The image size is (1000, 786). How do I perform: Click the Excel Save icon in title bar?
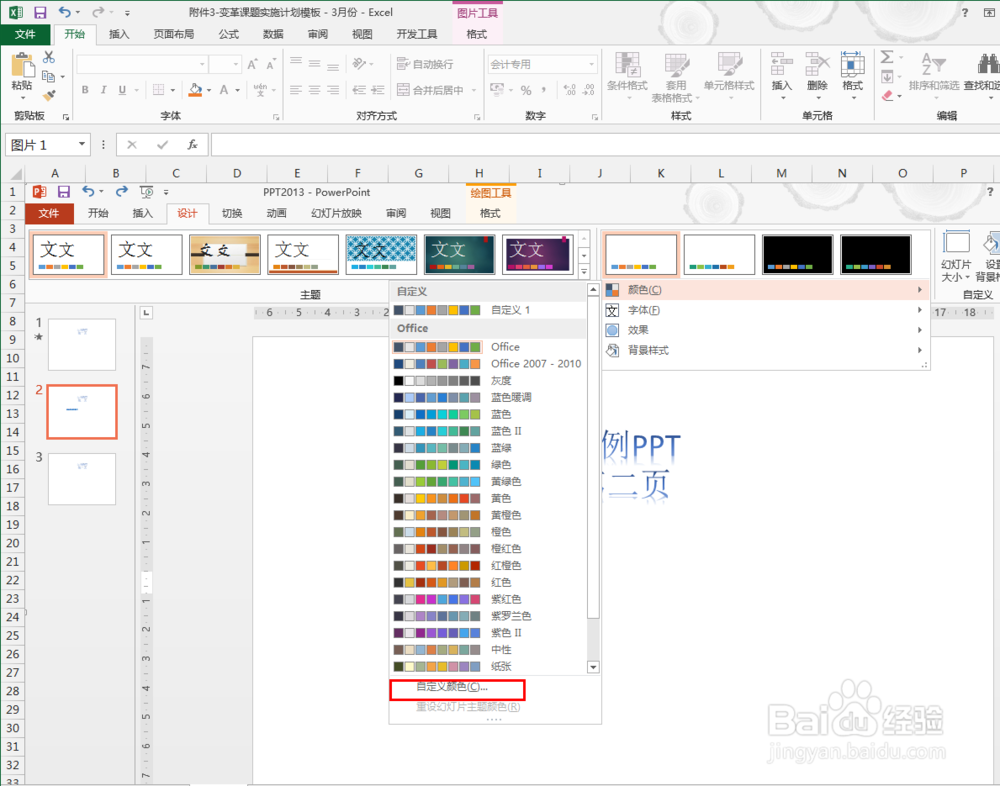click(x=40, y=12)
